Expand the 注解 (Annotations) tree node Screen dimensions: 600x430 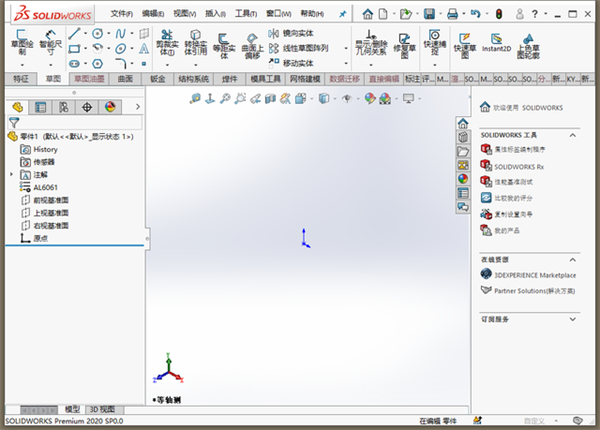(12, 173)
